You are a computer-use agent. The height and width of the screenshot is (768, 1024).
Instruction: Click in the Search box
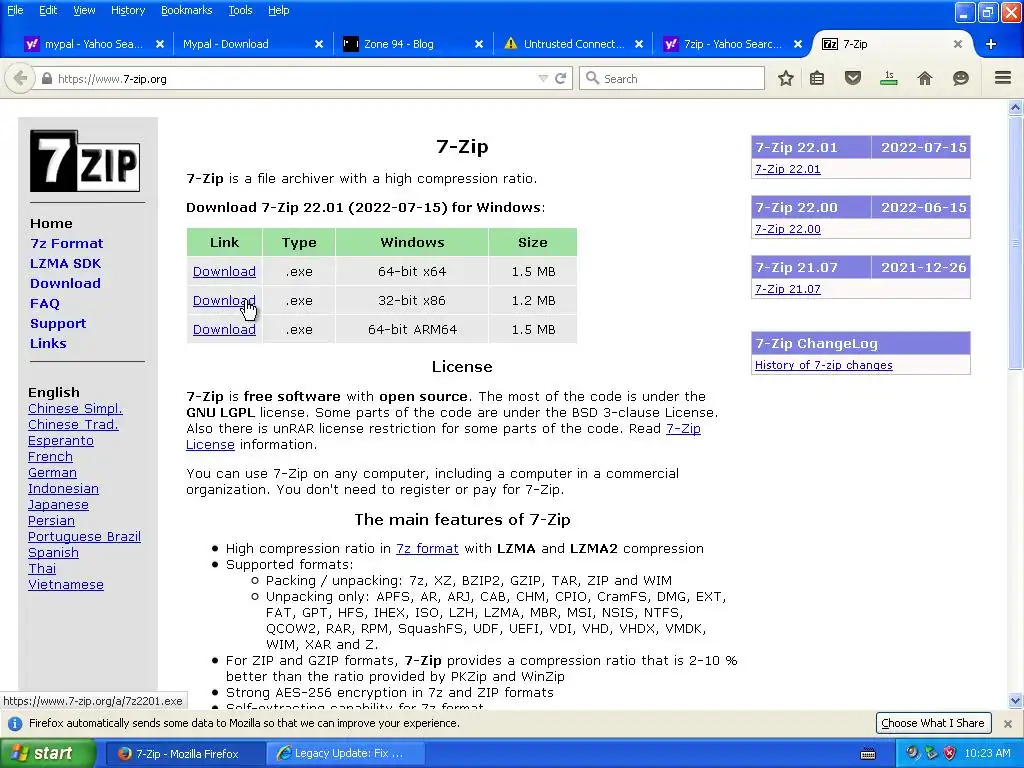673,78
